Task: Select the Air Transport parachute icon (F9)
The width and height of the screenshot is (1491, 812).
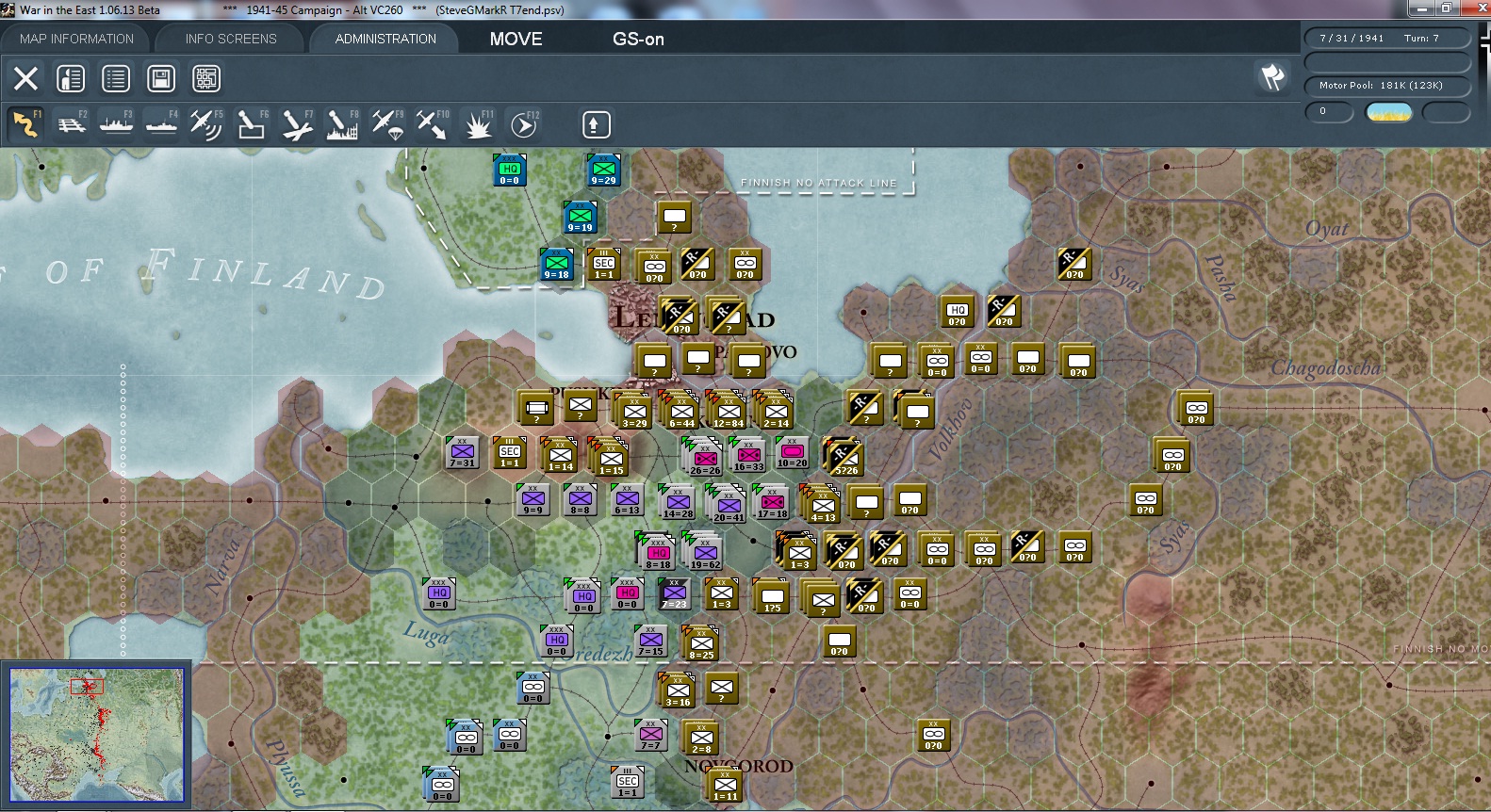Action: click(387, 124)
